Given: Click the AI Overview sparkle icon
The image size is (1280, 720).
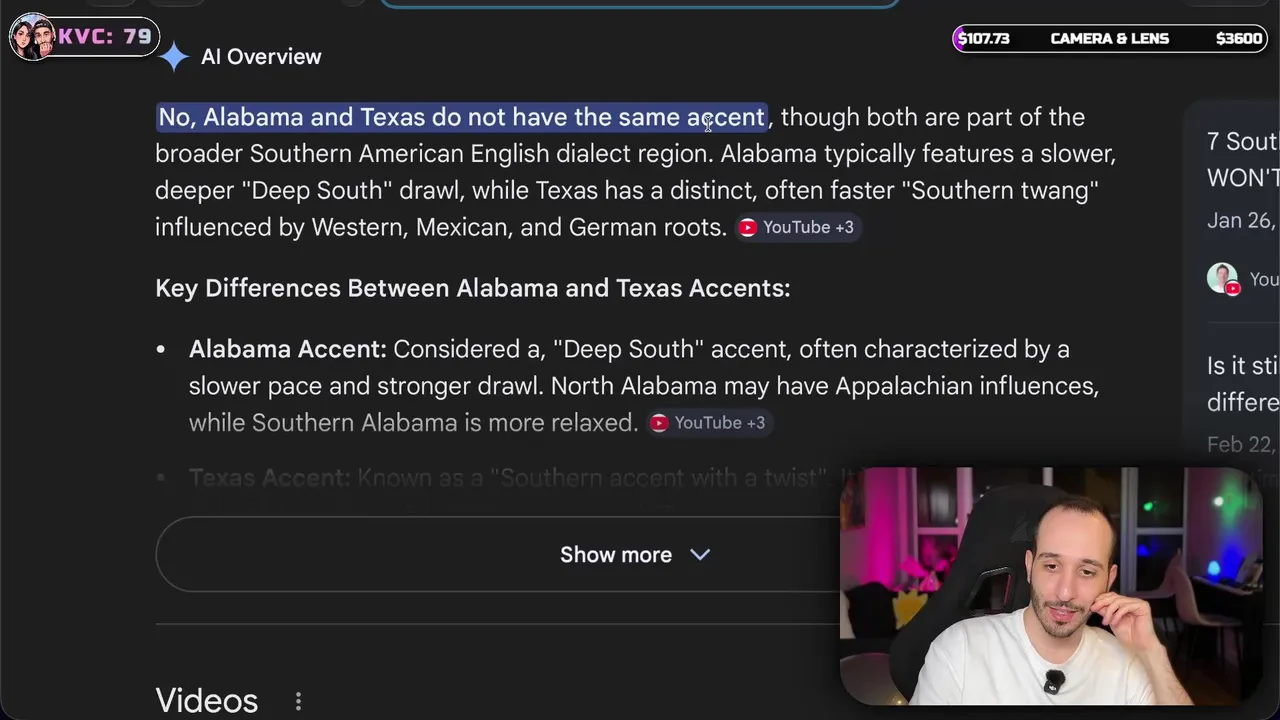Looking at the screenshot, I should click(174, 57).
